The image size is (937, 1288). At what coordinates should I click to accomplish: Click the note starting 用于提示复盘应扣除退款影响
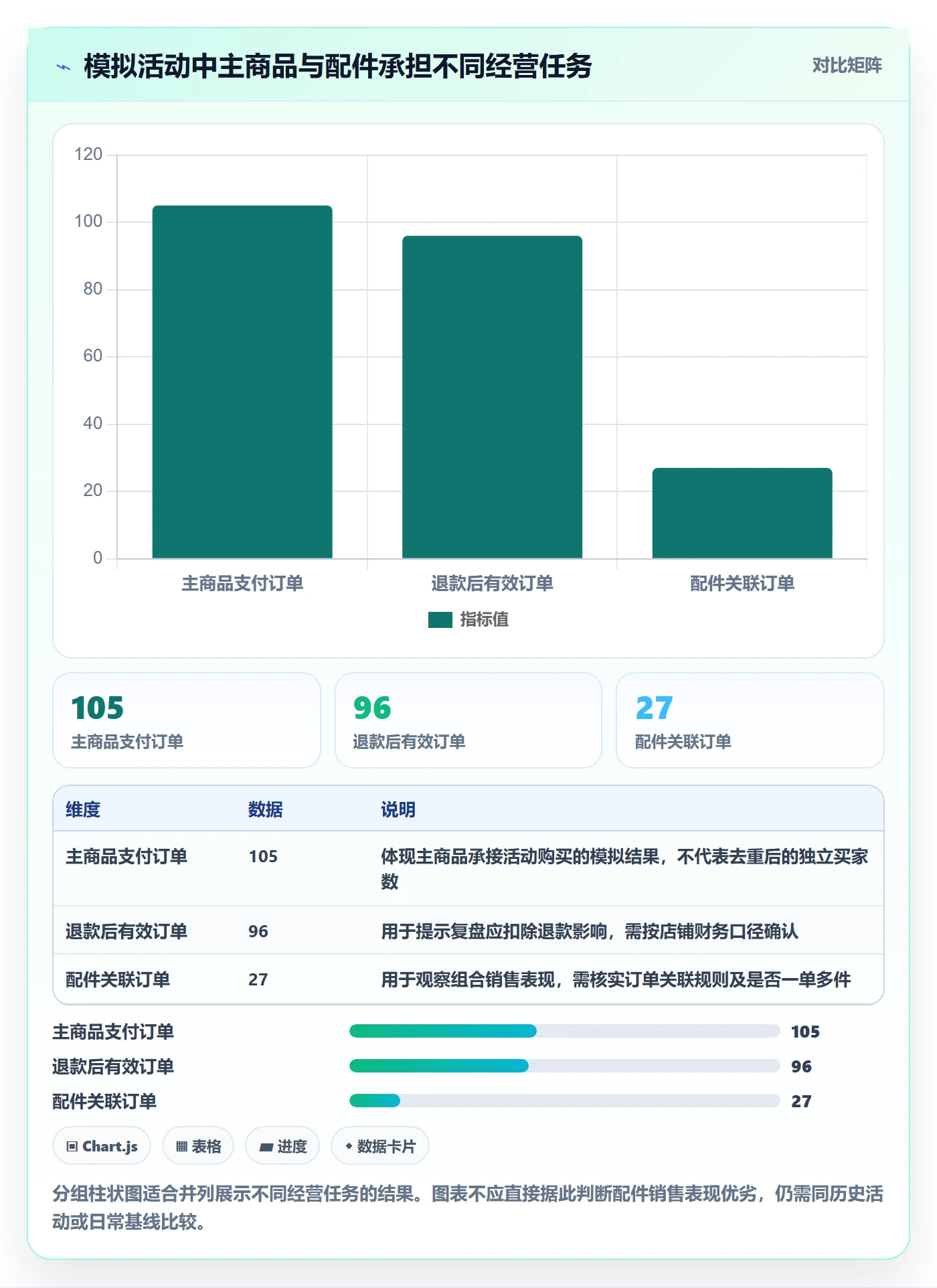click(590, 932)
